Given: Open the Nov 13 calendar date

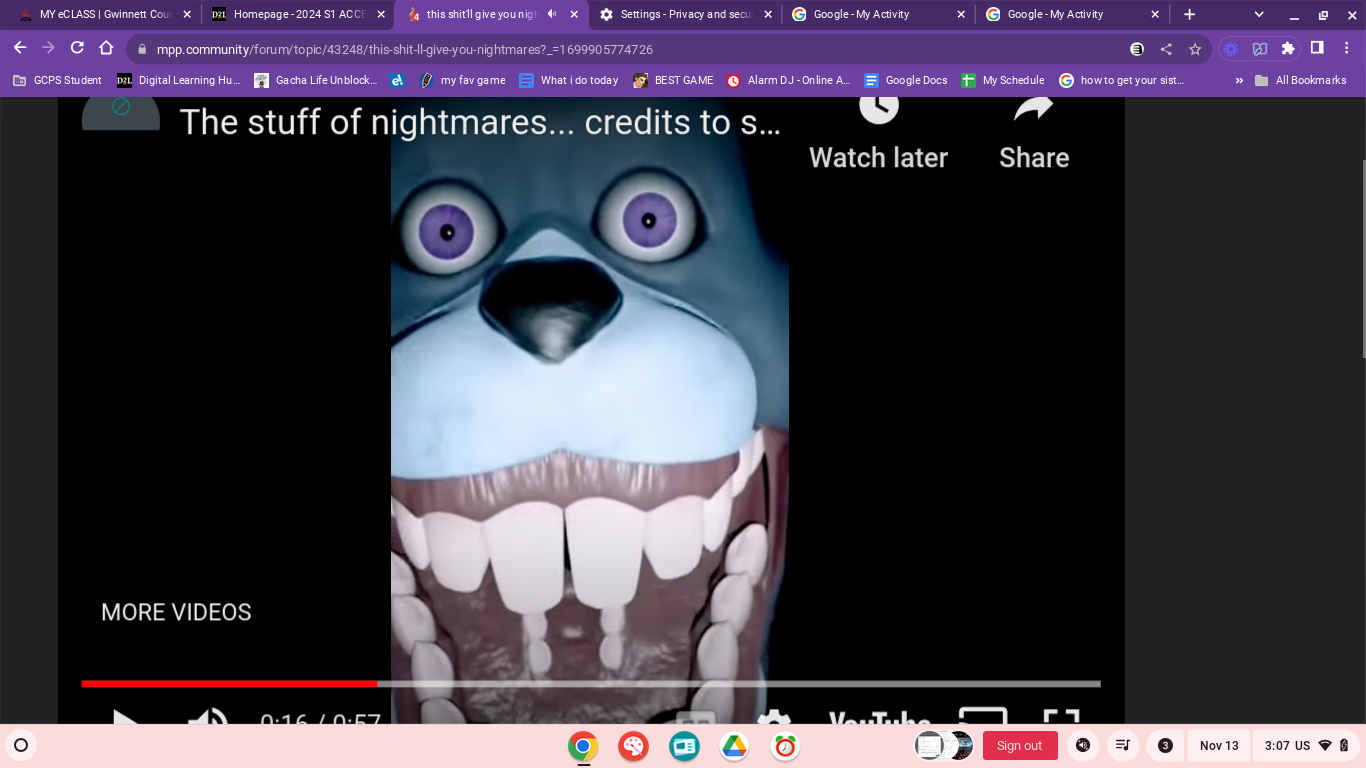Looking at the screenshot, I should (1219, 745).
